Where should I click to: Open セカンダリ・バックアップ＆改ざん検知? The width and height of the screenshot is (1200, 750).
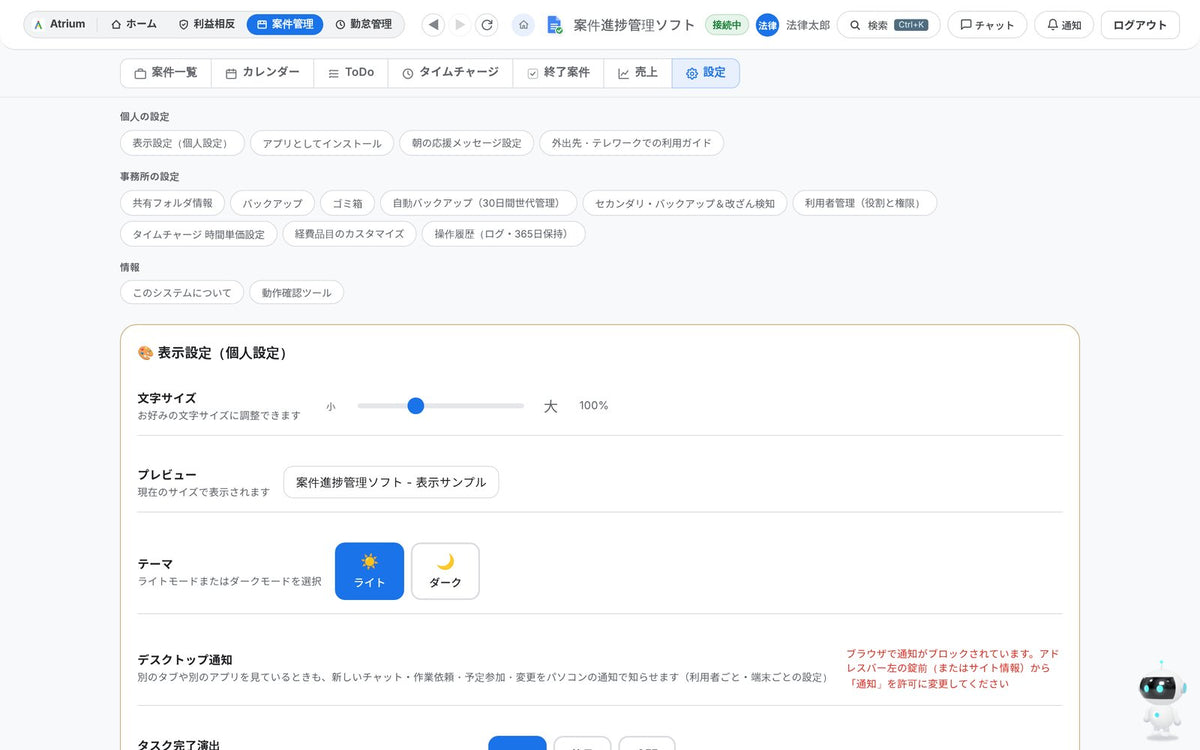[685, 203]
